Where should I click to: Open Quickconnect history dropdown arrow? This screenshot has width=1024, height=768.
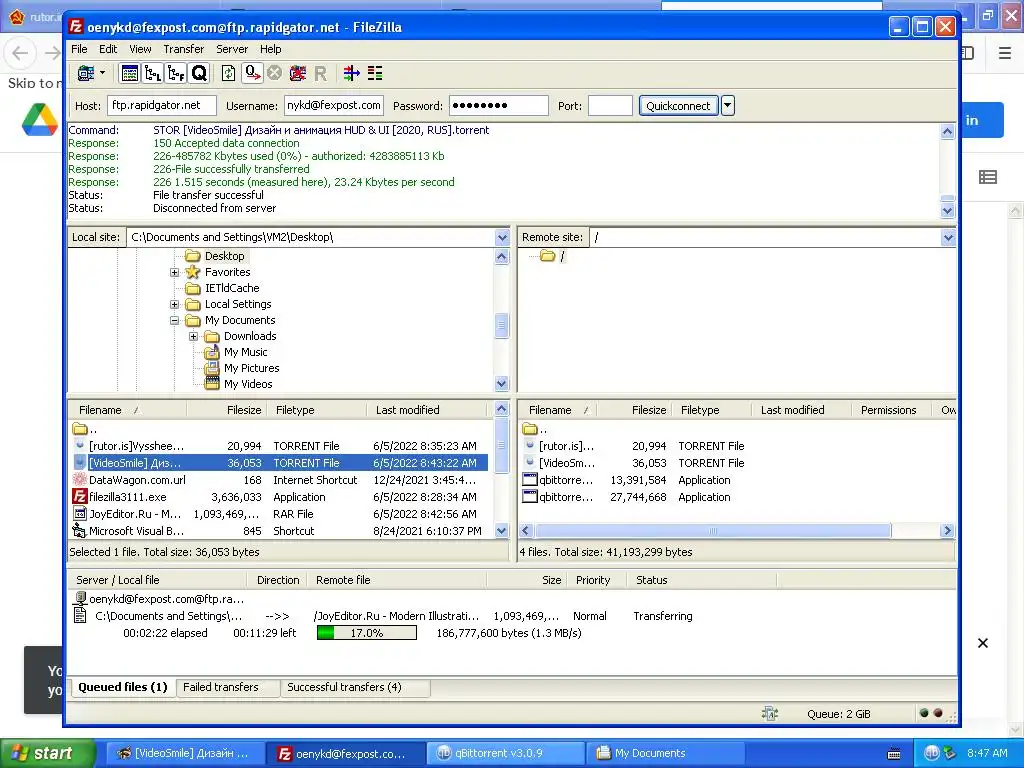728,106
